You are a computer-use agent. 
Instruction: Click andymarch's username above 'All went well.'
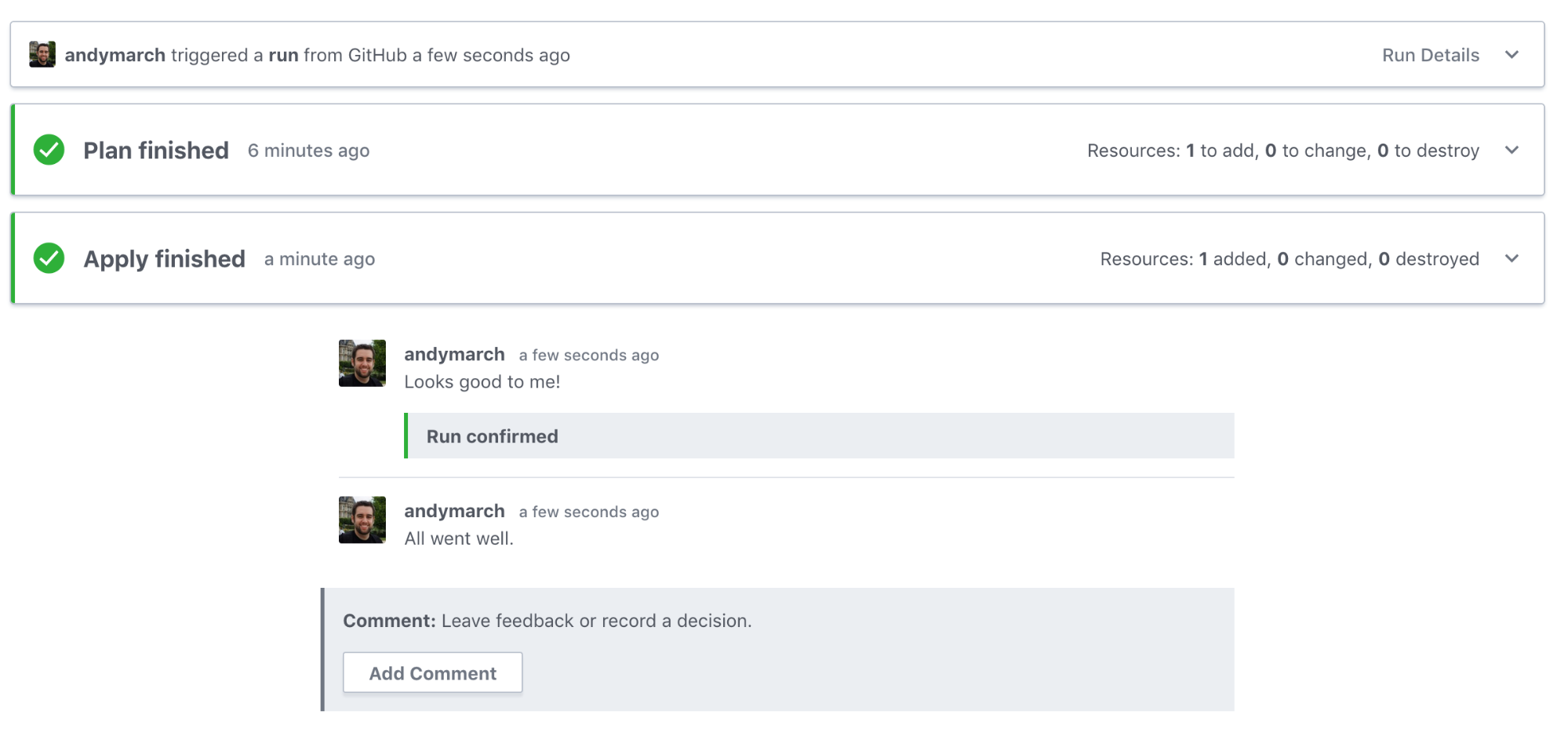coord(454,511)
